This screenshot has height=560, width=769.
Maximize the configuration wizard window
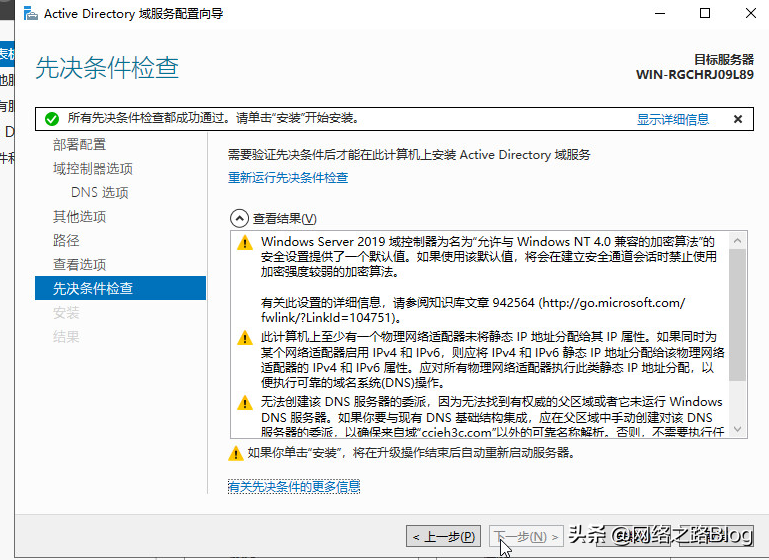pos(705,13)
